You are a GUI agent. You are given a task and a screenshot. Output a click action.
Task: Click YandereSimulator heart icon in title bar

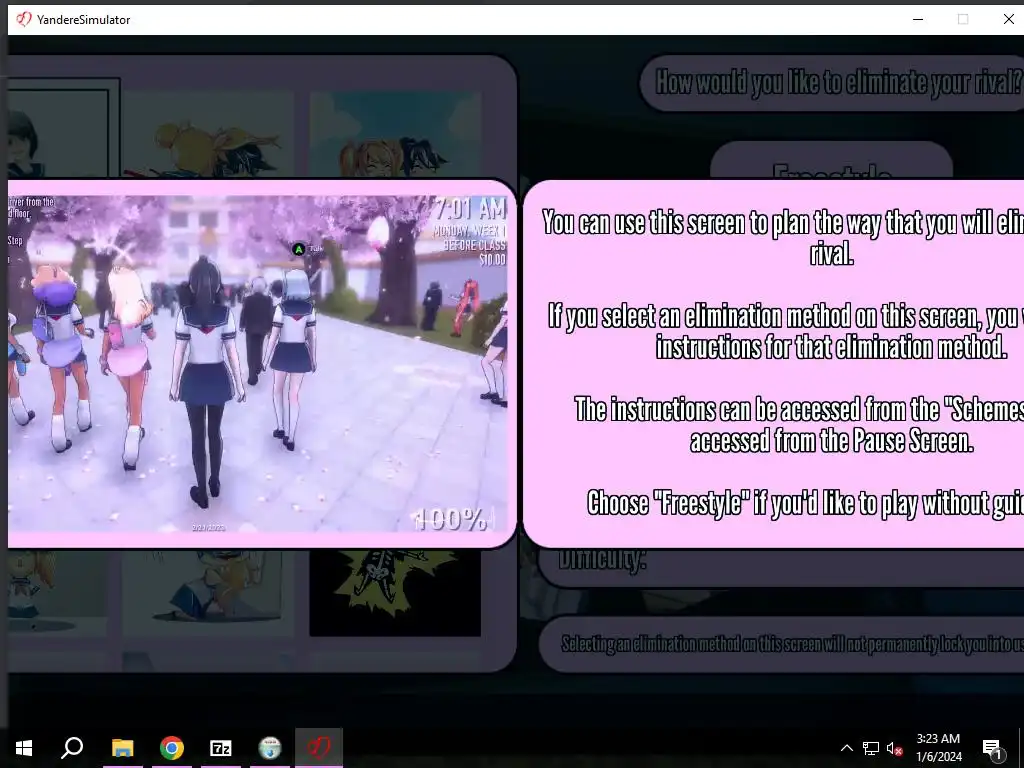pyautogui.click(x=24, y=19)
